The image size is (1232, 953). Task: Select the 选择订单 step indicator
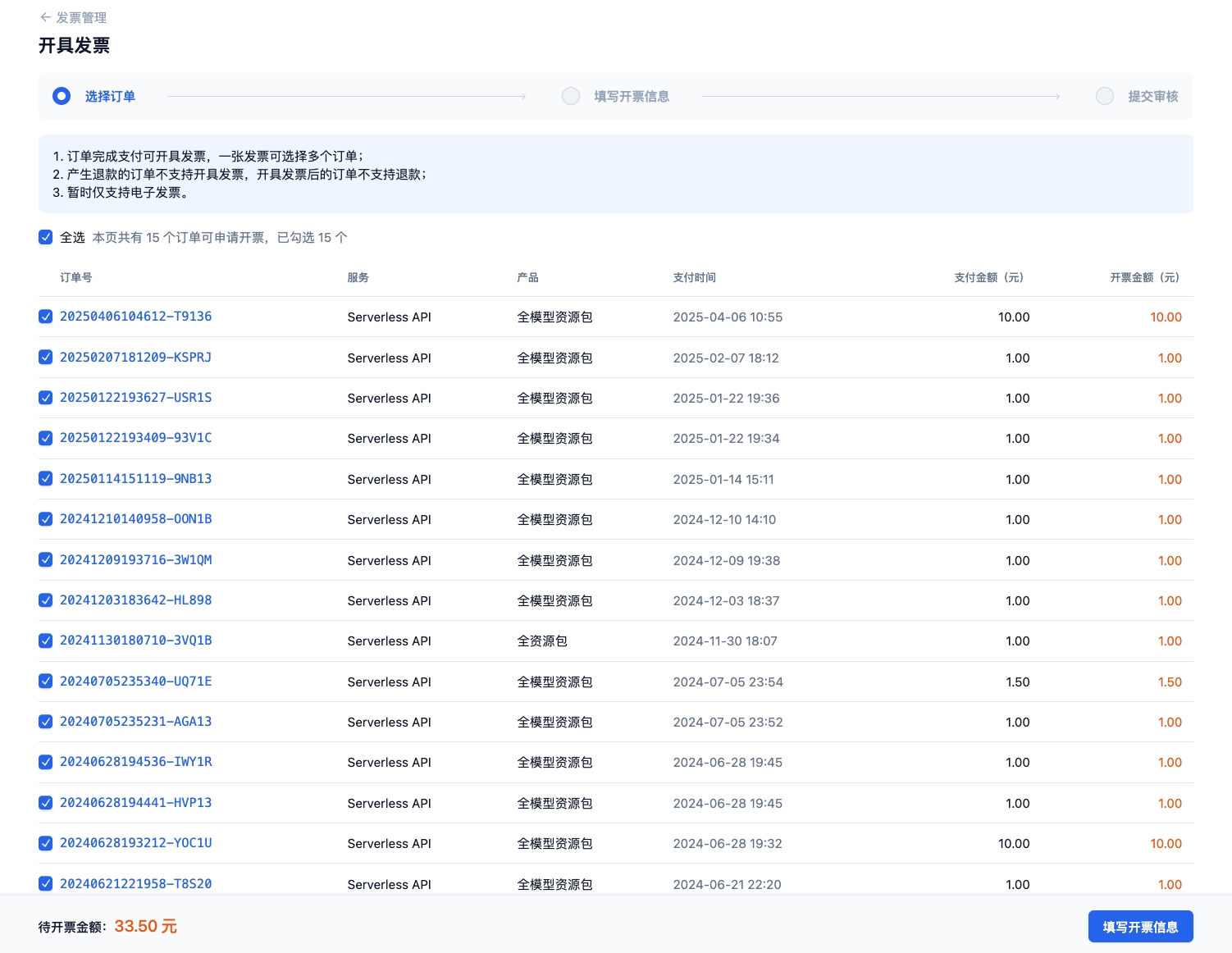62,96
